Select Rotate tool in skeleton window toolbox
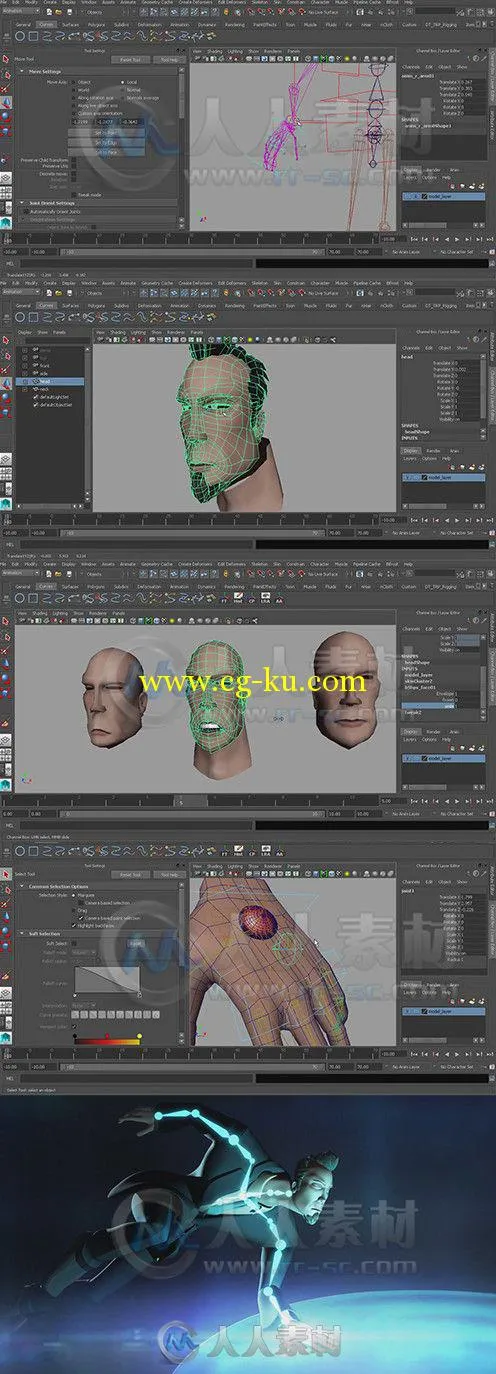496x1374 pixels. coord(6,116)
